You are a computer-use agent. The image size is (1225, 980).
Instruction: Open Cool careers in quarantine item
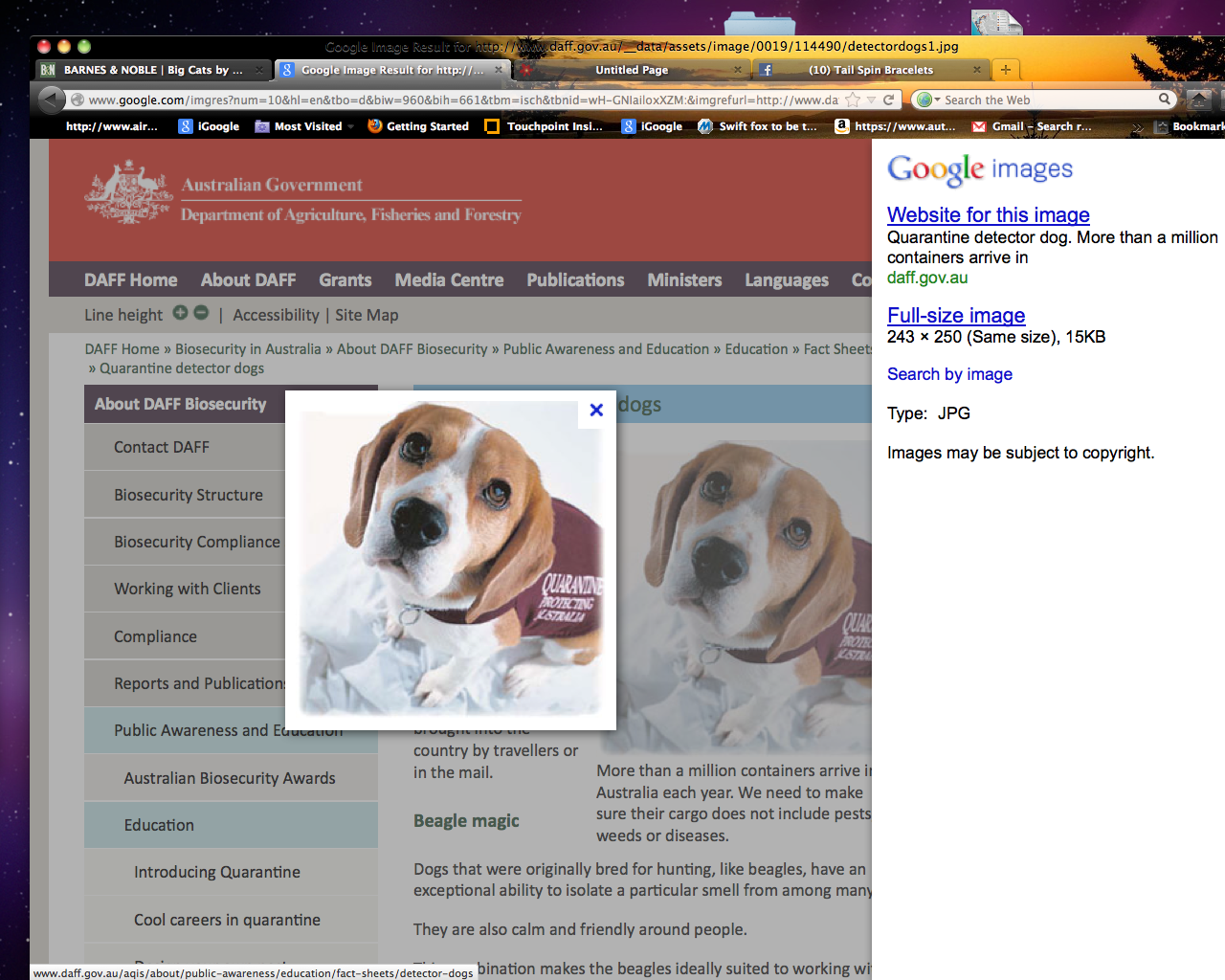point(231,920)
